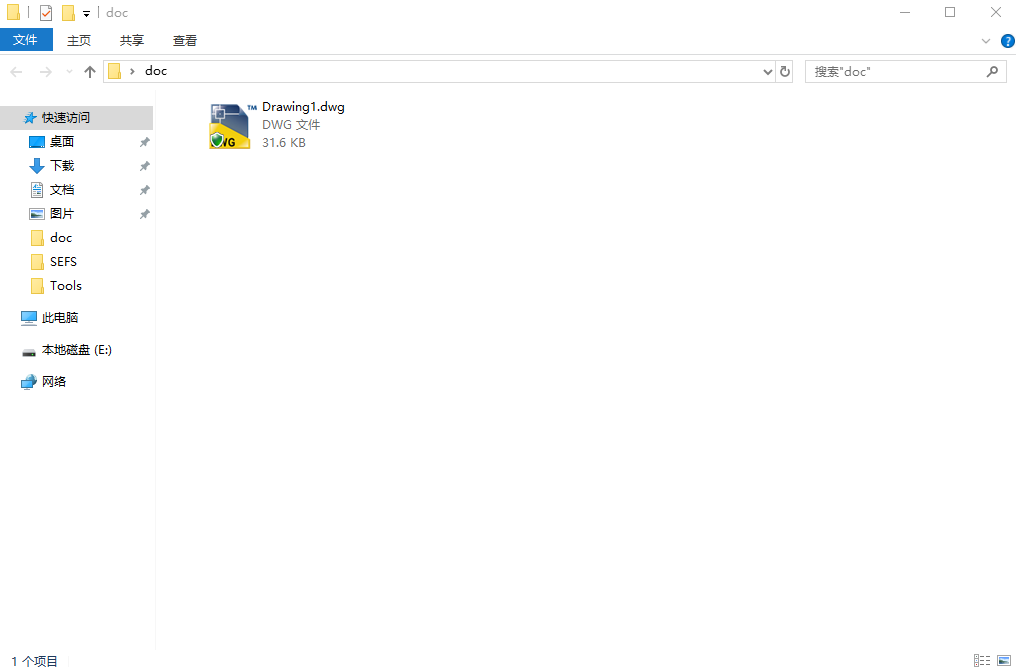Screen dimensions: 1016x671
Task: Minimize the doc window
Action: 905,12
